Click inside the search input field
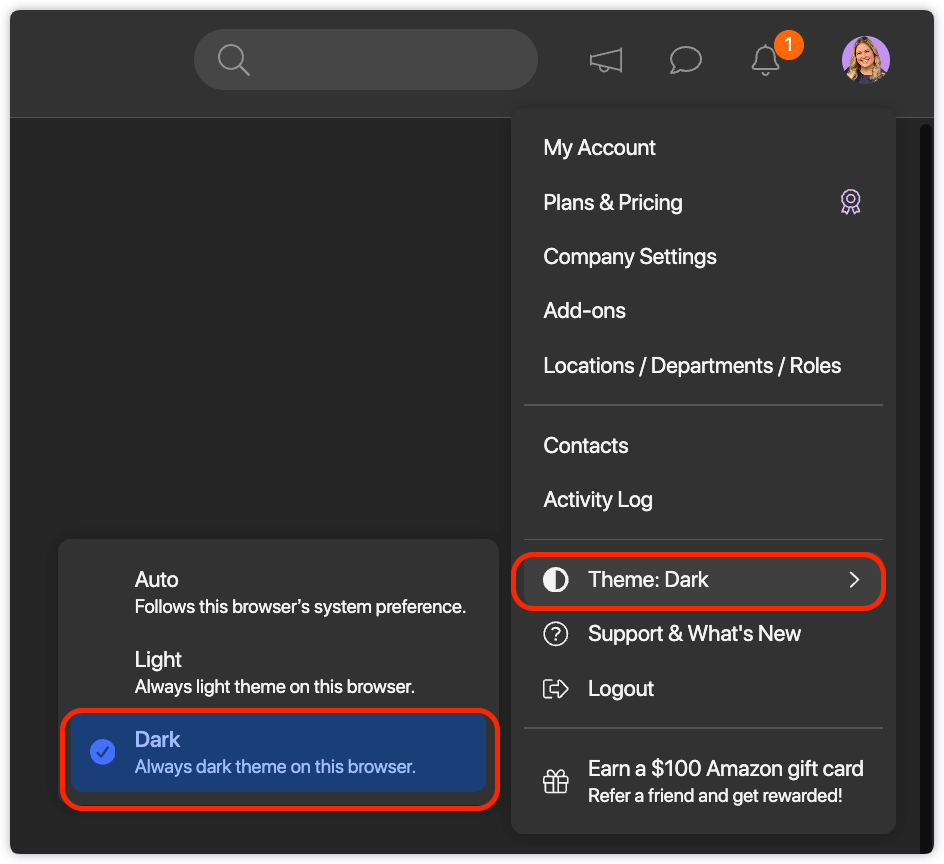Viewport: 944px width, 864px height. coord(390,60)
